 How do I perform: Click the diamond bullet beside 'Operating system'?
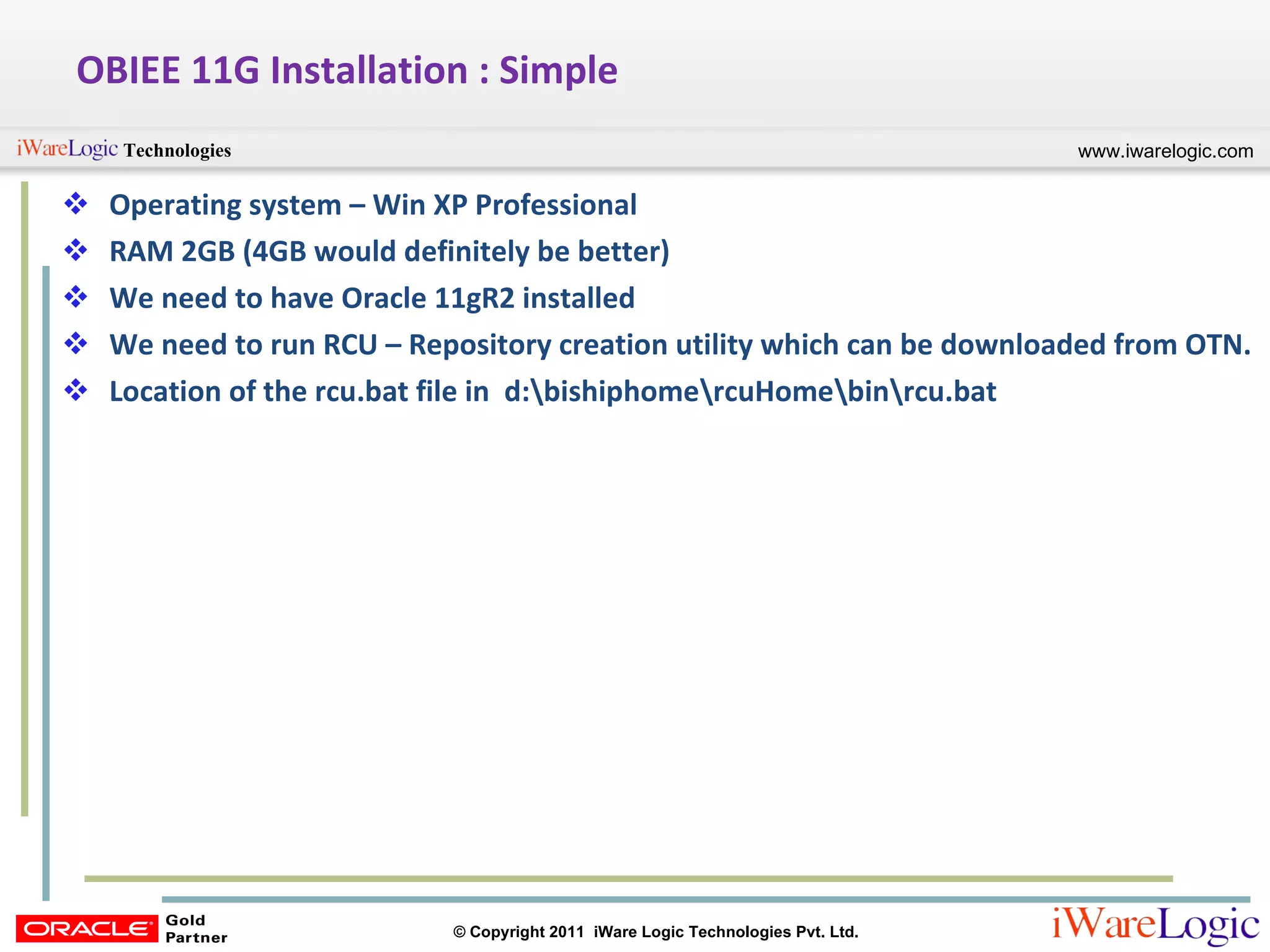point(76,204)
